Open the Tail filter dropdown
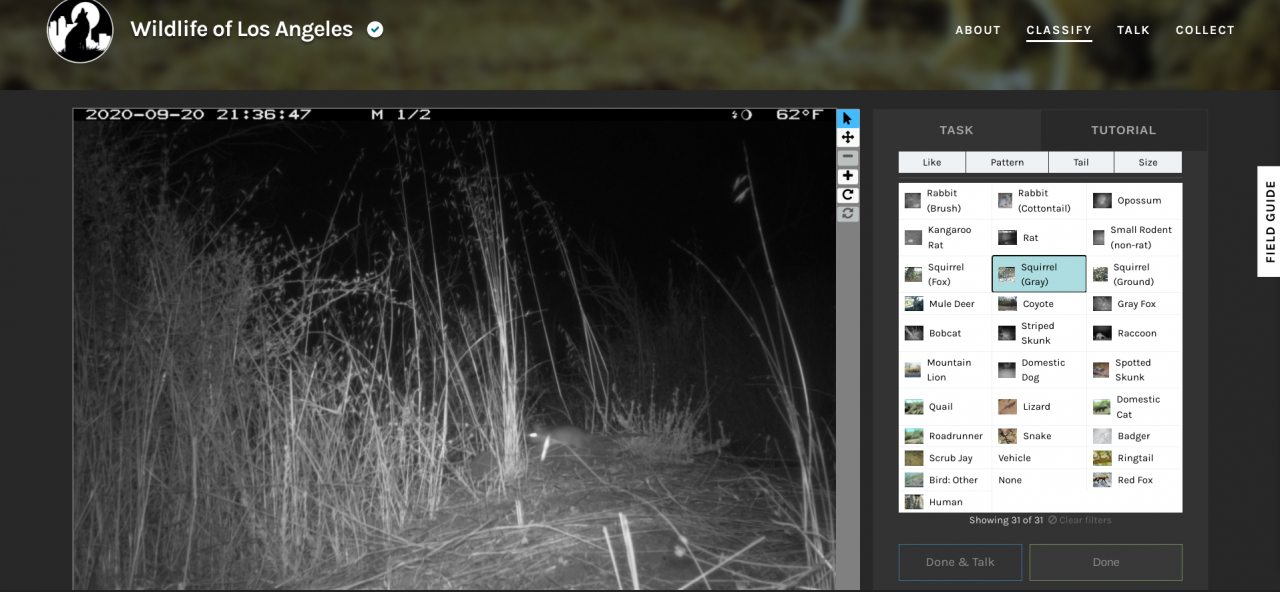Image resolution: width=1280 pixels, height=592 pixels. pos(1081,162)
